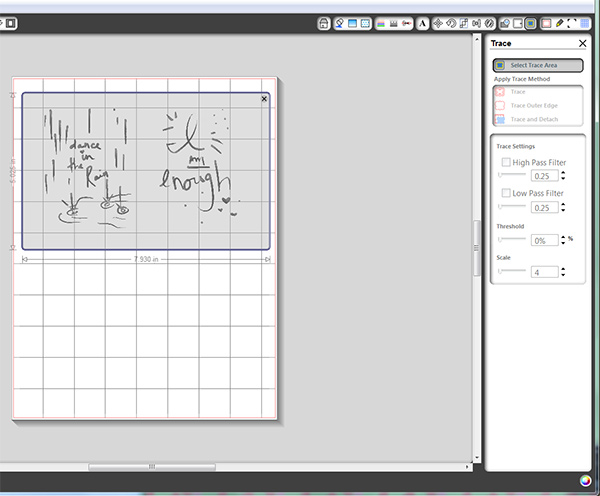Increase High Pass Filter value with stepper
Viewport: 600px width, 496px height.
[x=563, y=173]
